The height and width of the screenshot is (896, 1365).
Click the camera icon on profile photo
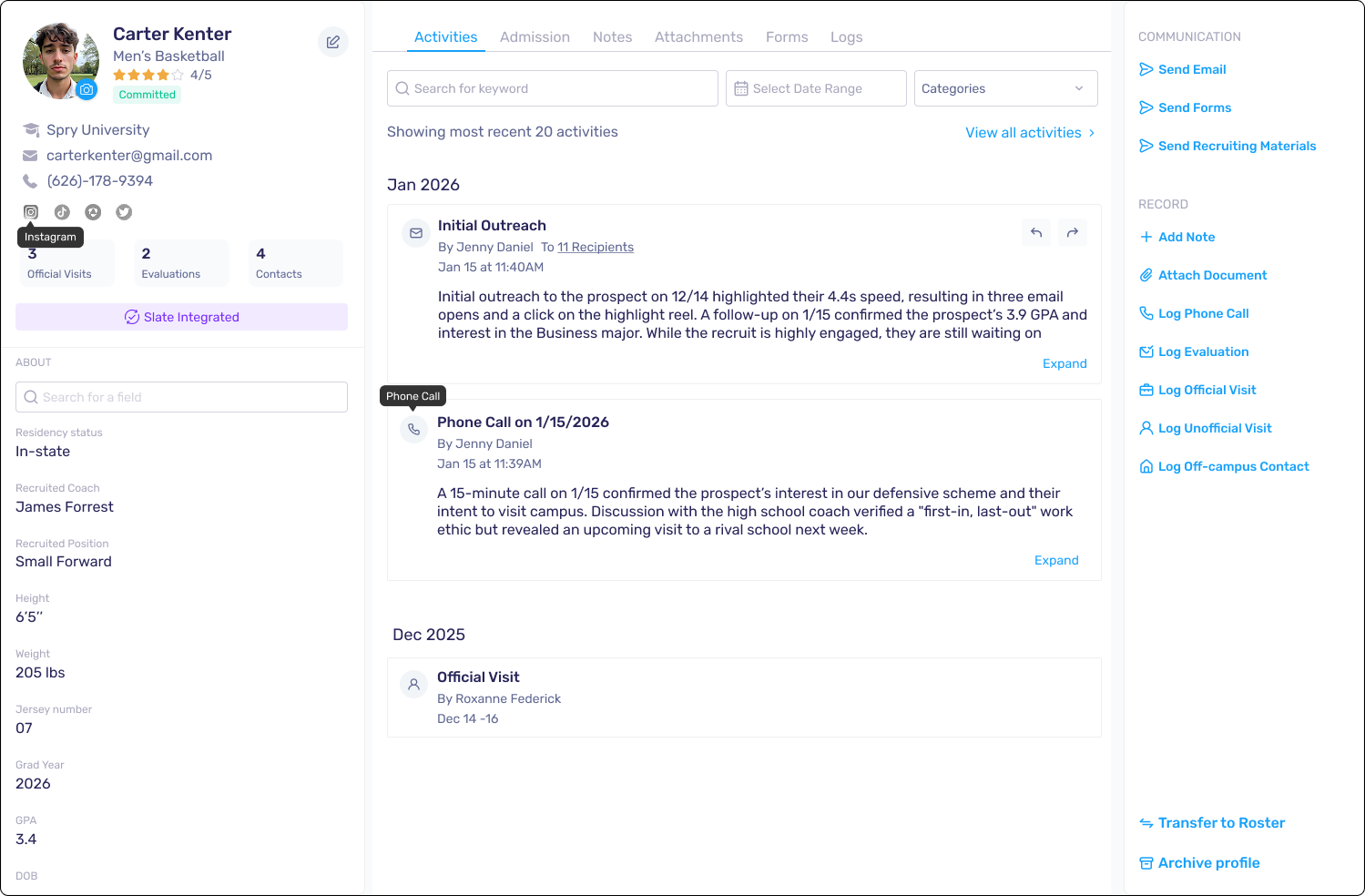pyautogui.click(x=87, y=89)
